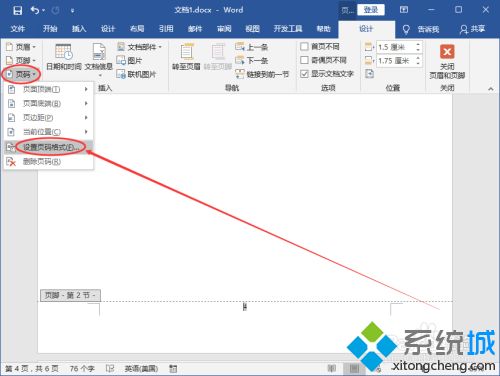The image size is (500, 376).
Task: Open the 文件 tab
Action: coord(18,29)
